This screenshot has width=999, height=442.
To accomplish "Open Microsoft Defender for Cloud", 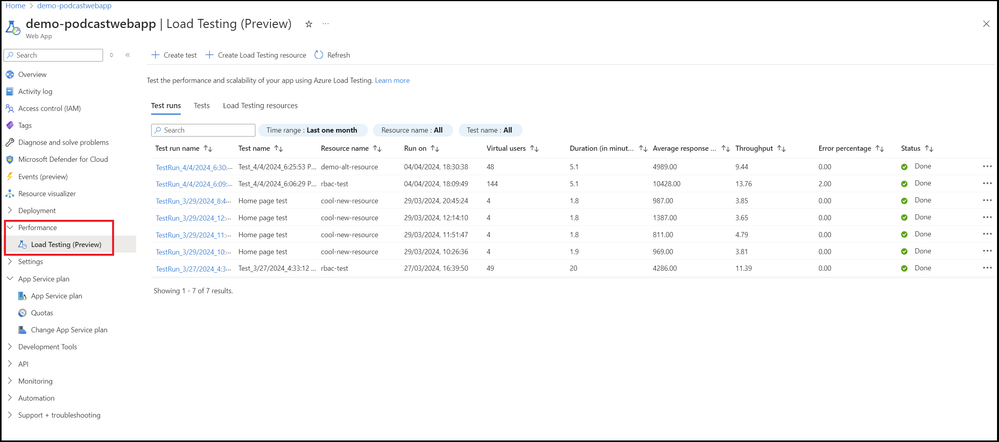I will click(x=63, y=159).
